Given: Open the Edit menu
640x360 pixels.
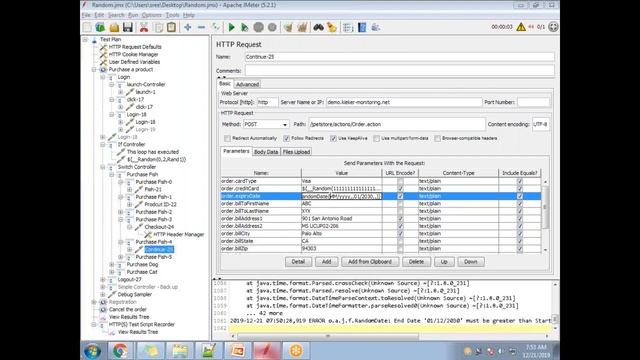Looking at the screenshot, I should point(99,15).
